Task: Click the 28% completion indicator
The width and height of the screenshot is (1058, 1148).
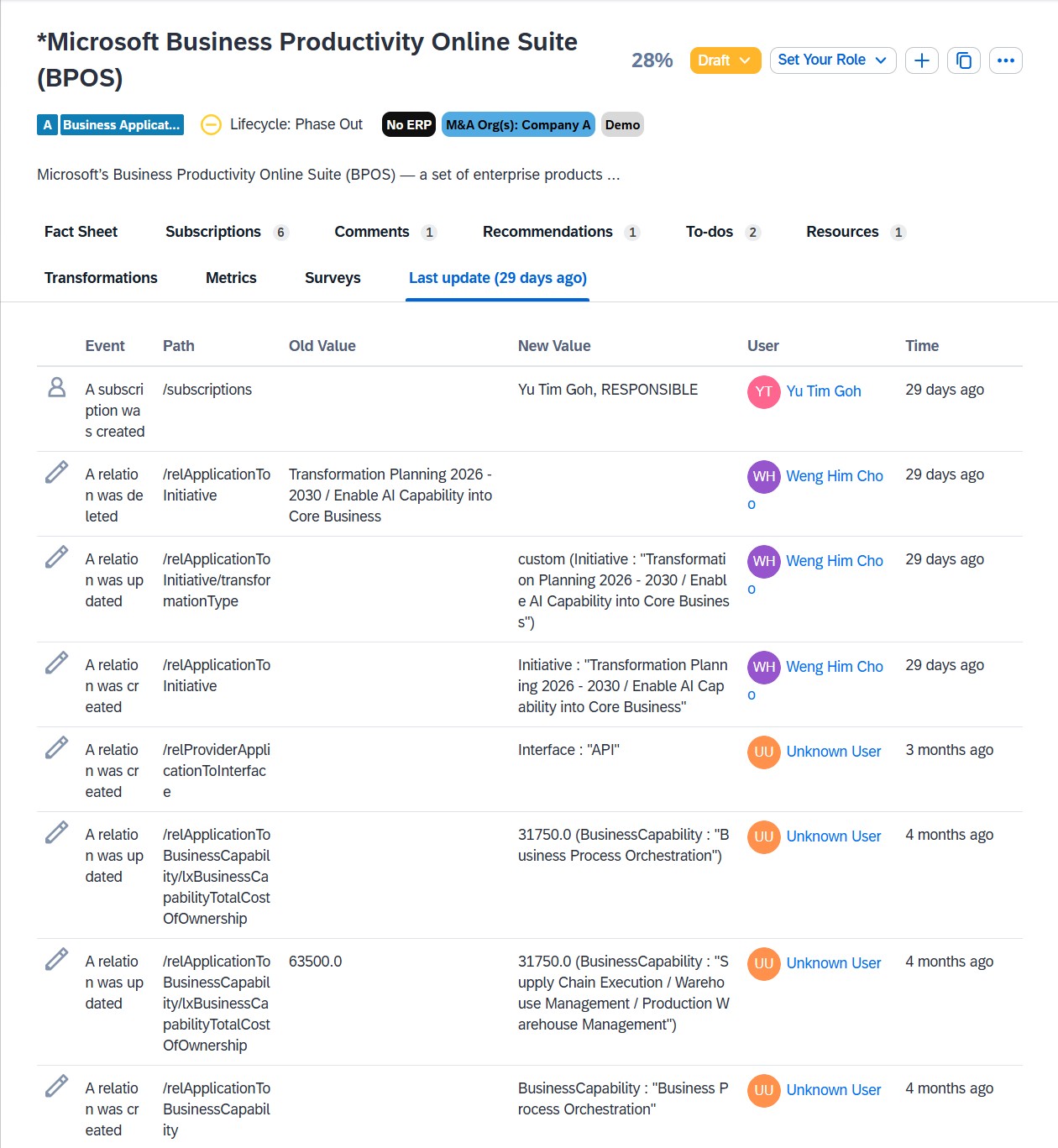Action: (652, 60)
